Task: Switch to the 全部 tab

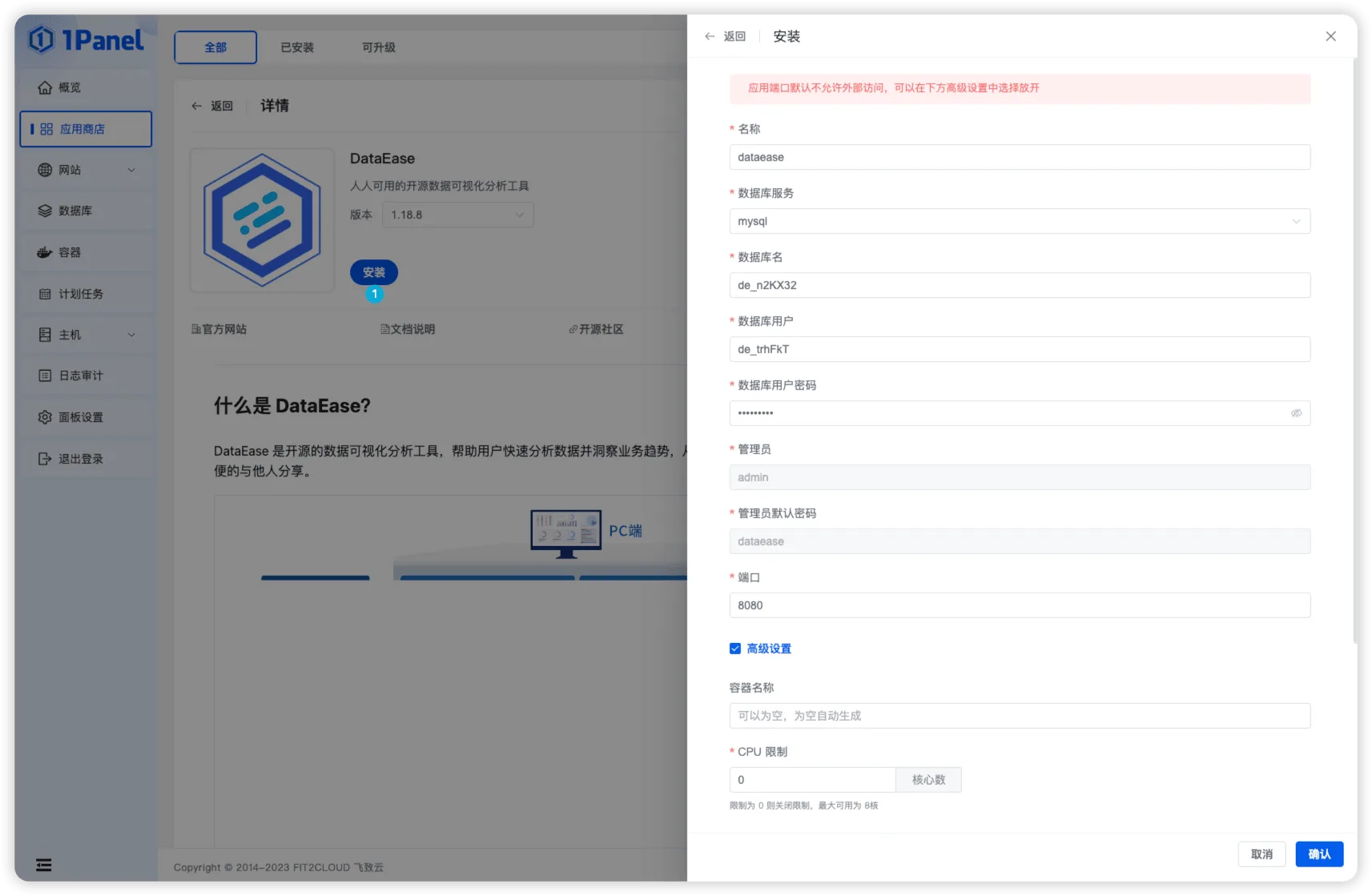Action: pyautogui.click(x=215, y=47)
